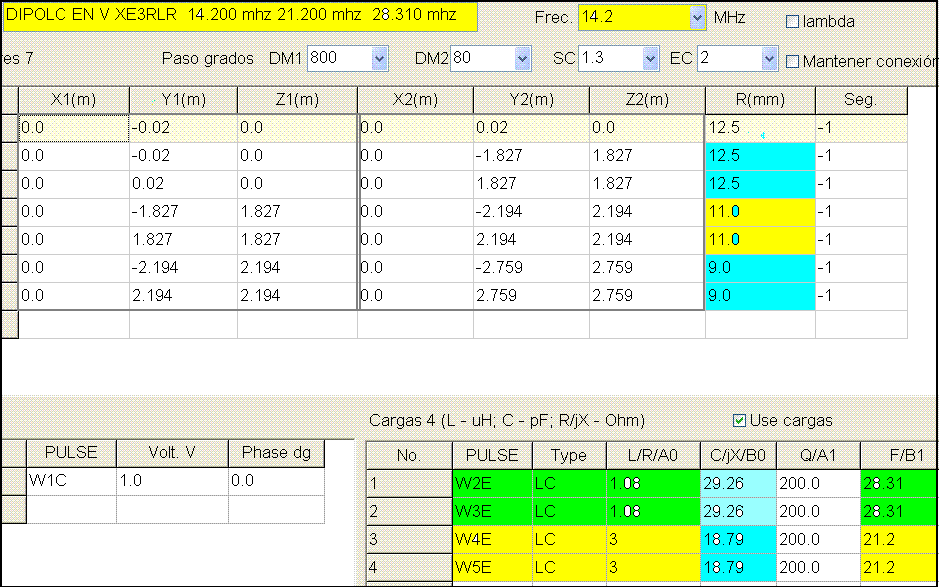The image size is (939, 587).
Task: Select the Seg. -1 cell in the first row
Action: click(x=861, y=128)
